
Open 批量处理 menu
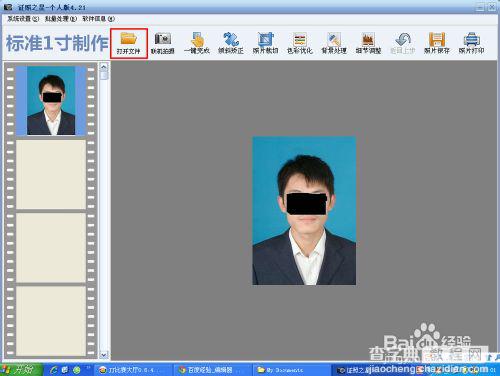click(x=61, y=19)
